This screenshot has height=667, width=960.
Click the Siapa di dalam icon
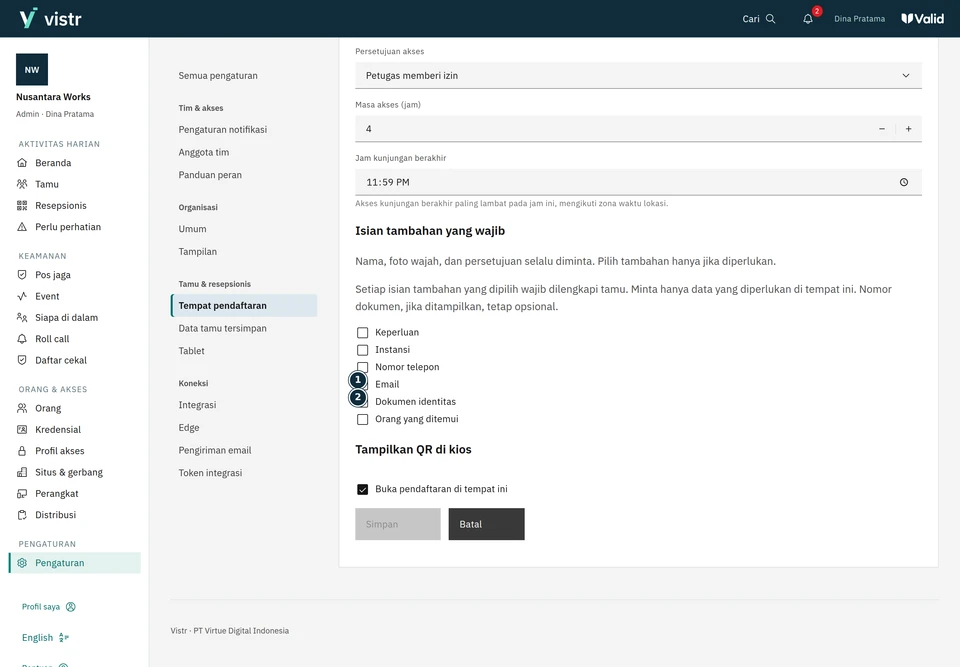[22, 318]
